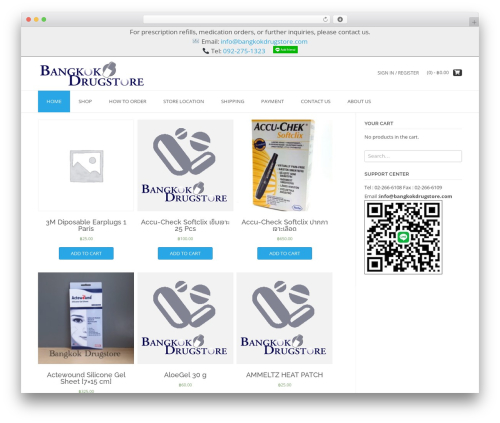Open the Home menu item
The height and width of the screenshot is (423, 500).
[54, 101]
